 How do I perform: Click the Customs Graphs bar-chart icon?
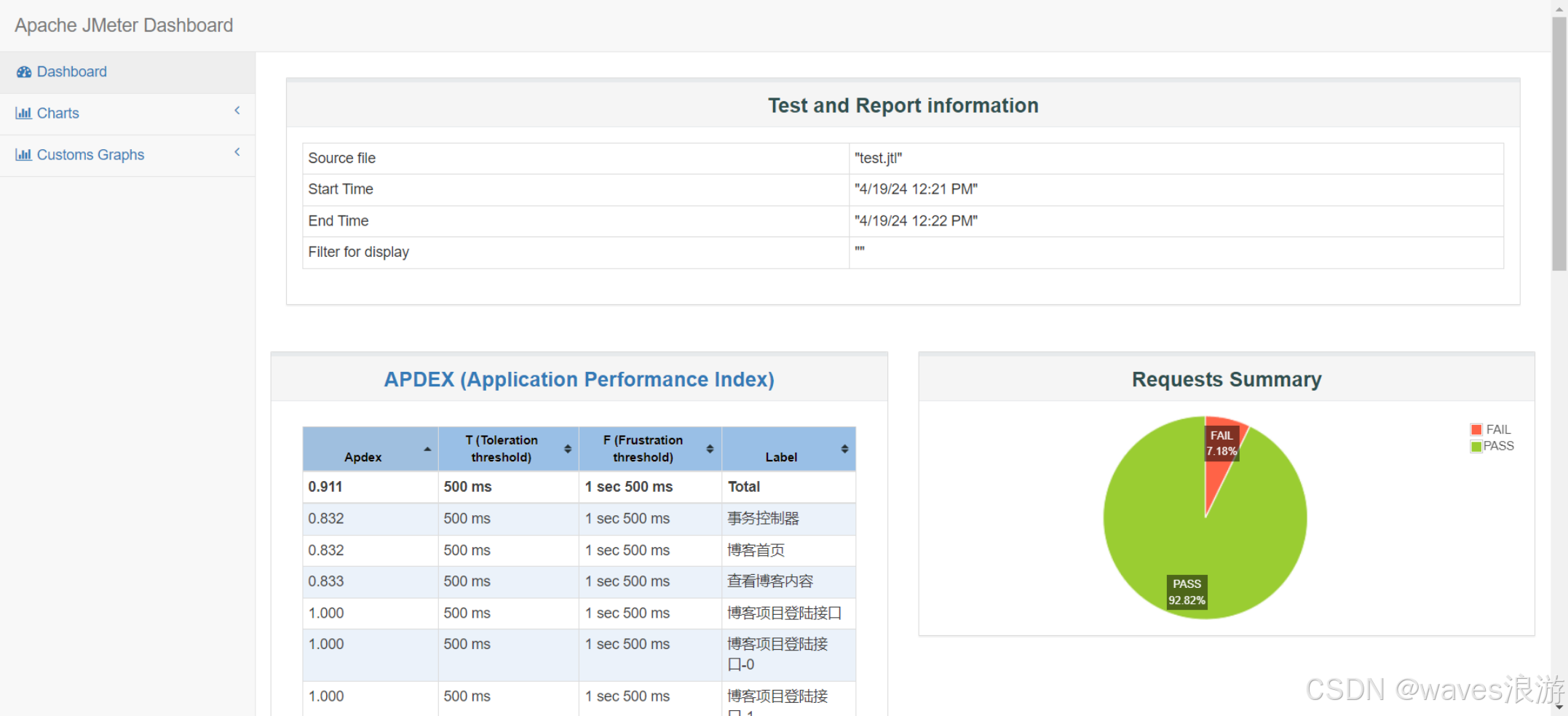[23, 155]
